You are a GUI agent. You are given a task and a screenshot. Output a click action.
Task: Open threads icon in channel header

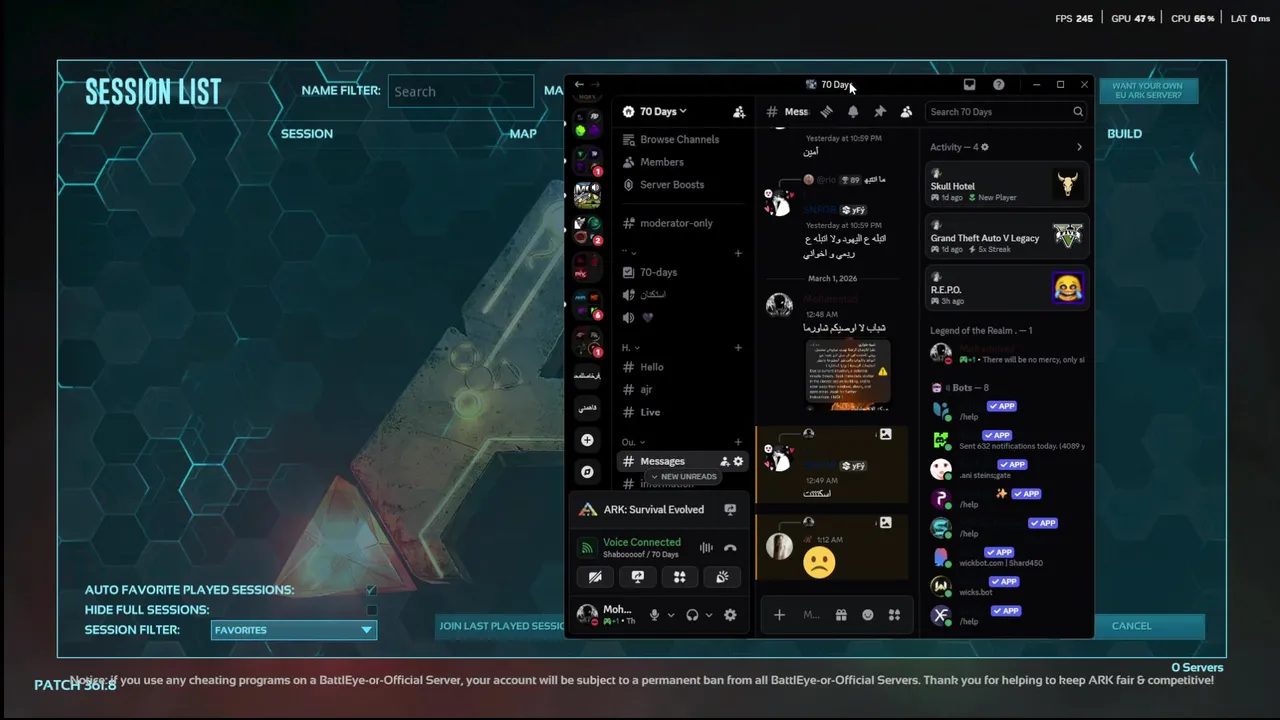[x=827, y=112]
